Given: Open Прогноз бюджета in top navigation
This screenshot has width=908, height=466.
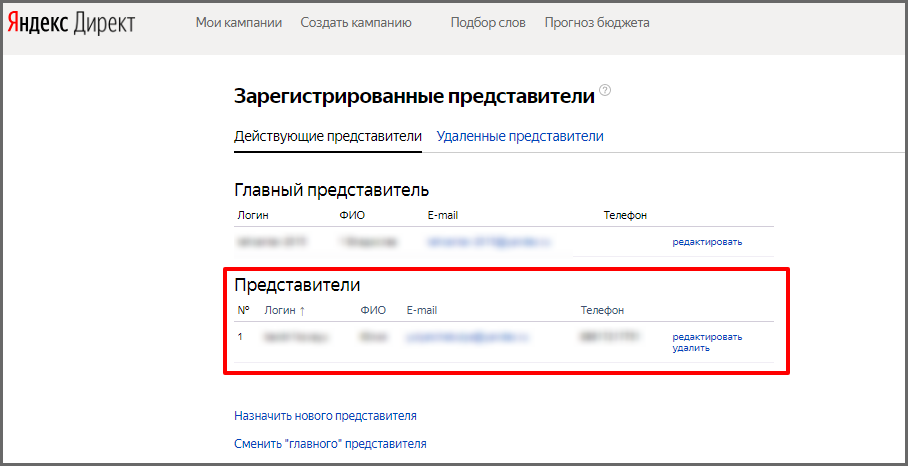Looking at the screenshot, I should point(597,23).
